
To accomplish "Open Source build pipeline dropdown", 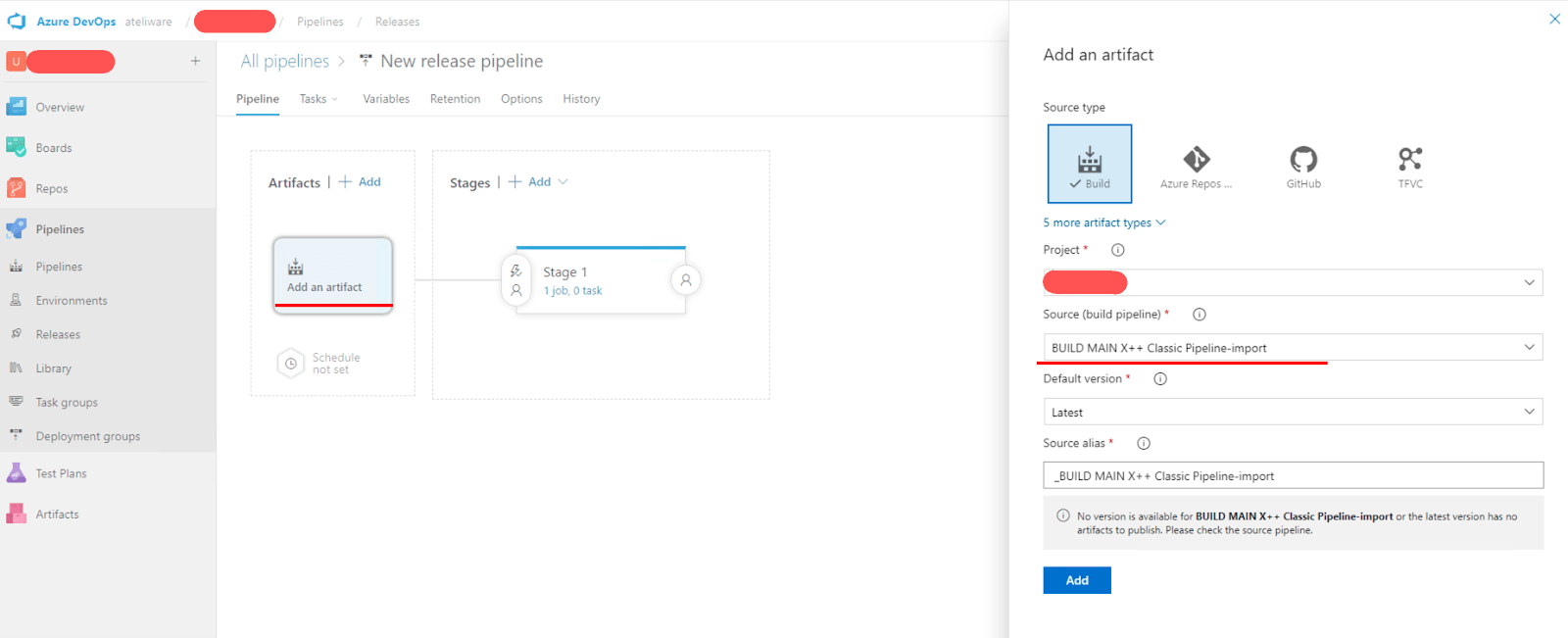I will coord(1293,347).
